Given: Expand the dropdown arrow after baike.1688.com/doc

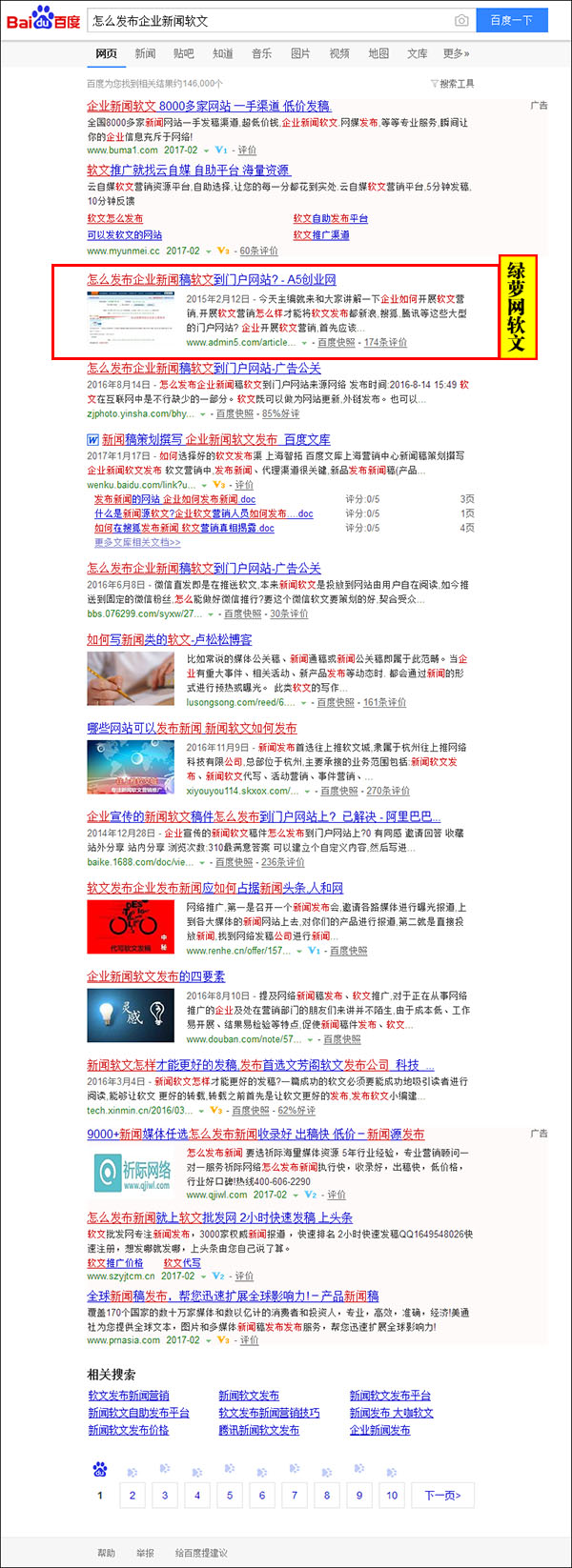Looking at the screenshot, I should [x=204, y=862].
